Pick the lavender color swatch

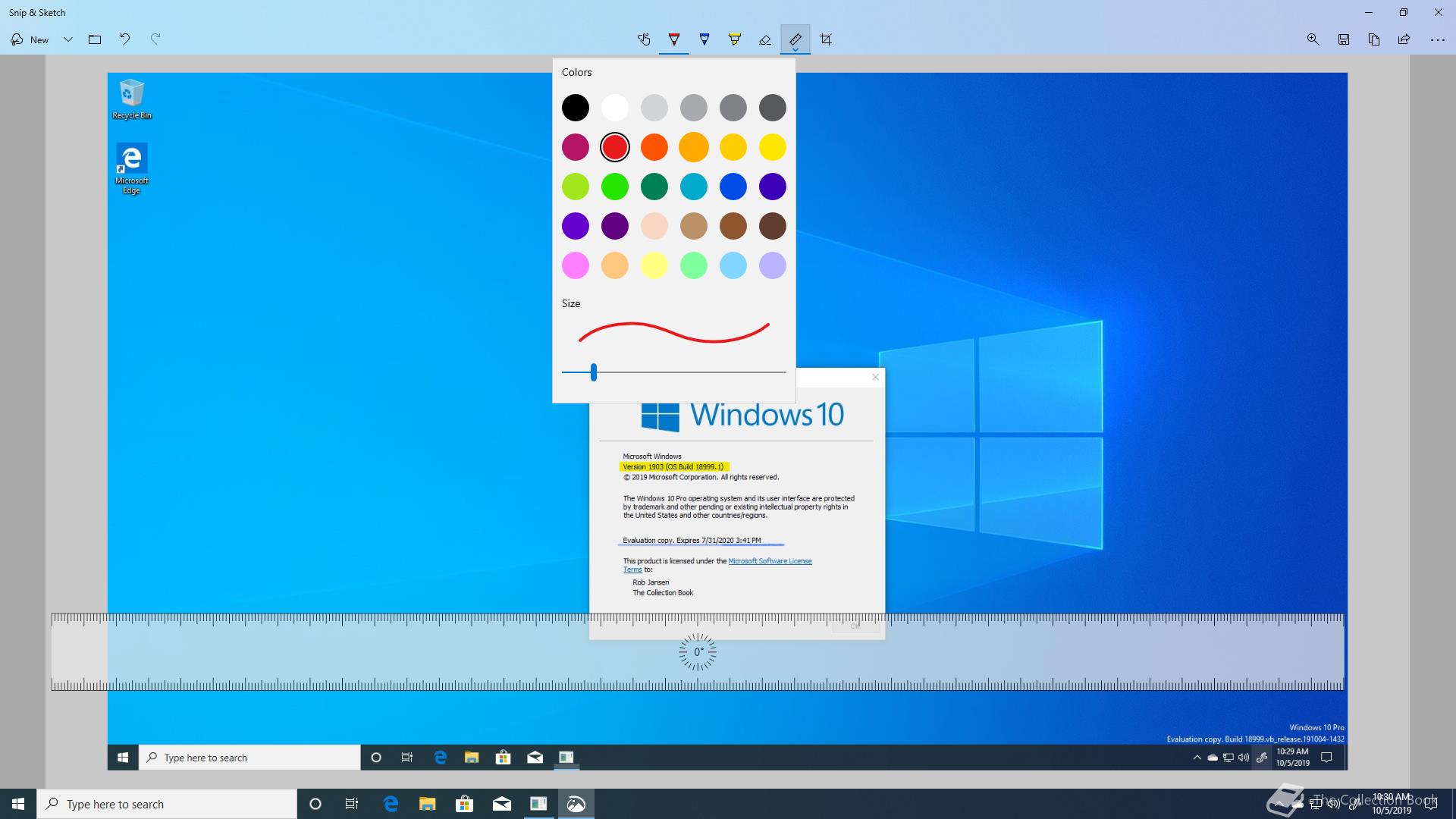[x=773, y=265]
